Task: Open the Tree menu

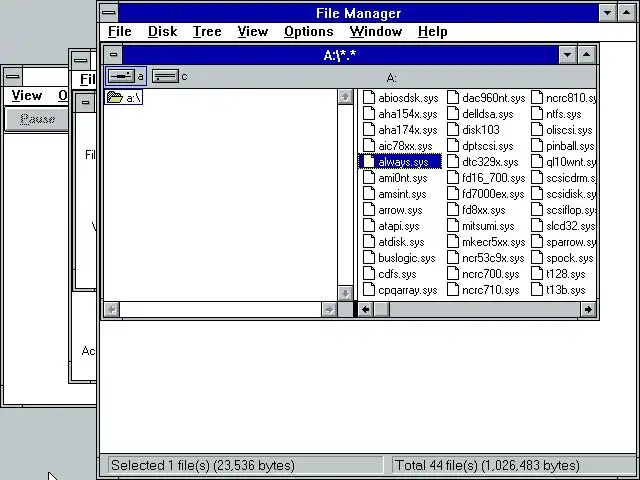Action: point(207,31)
